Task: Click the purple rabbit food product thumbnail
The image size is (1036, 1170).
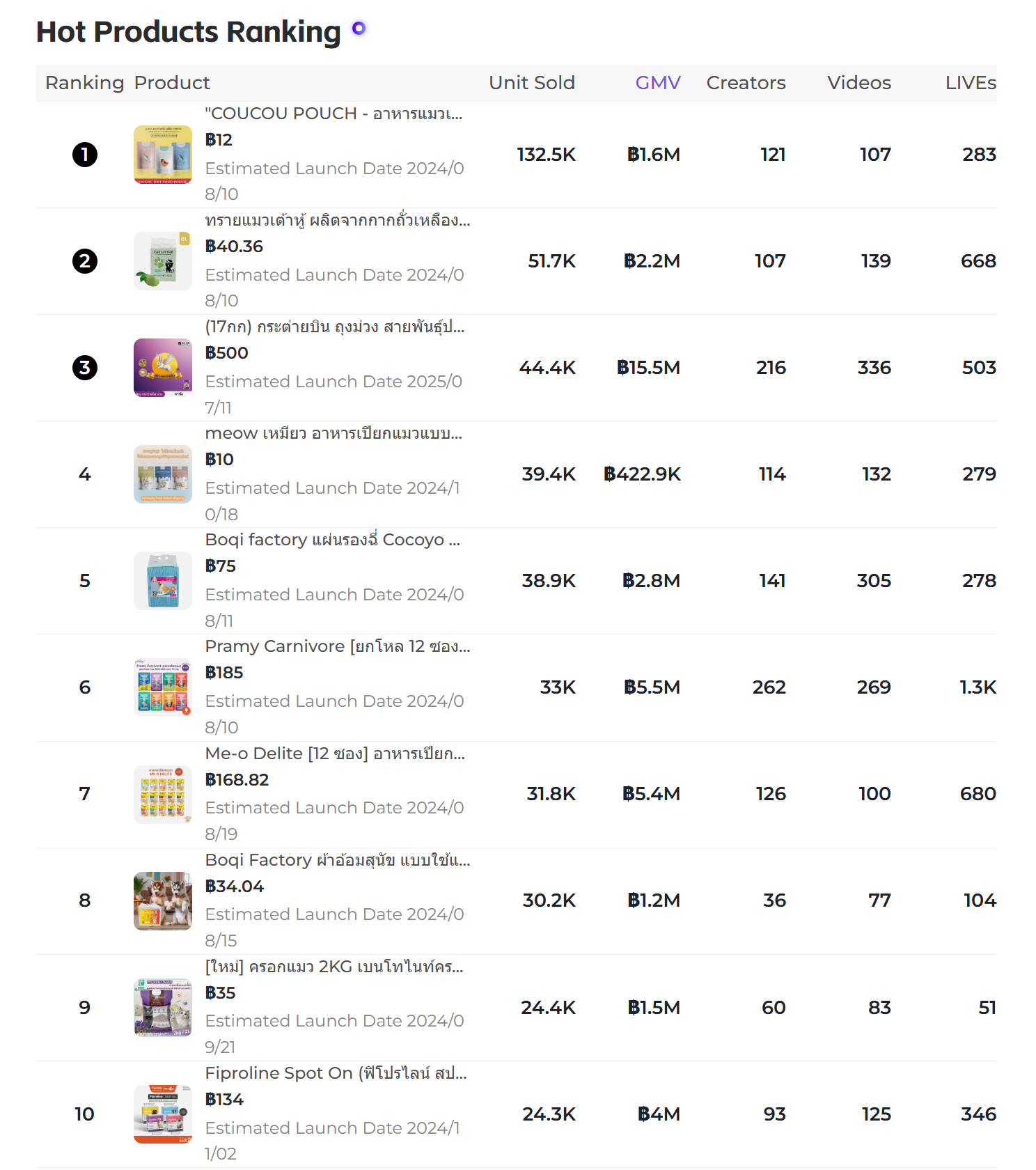Action: pyautogui.click(x=163, y=368)
